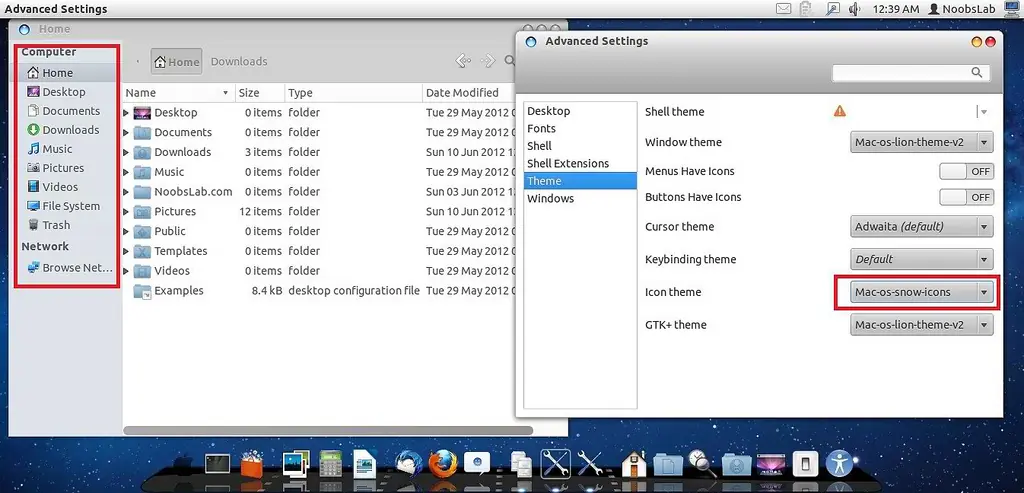1024x493 pixels.
Task: Toggle the Menus Have Icons switch
Action: tap(967, 172)
